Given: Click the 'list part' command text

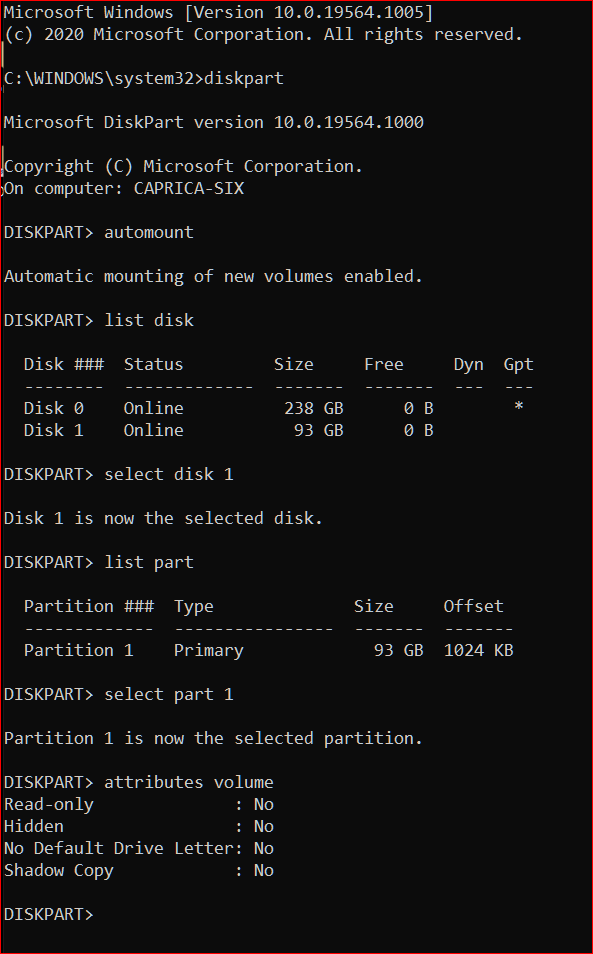Looking at the screenshot, I should [x=149, y=562].
